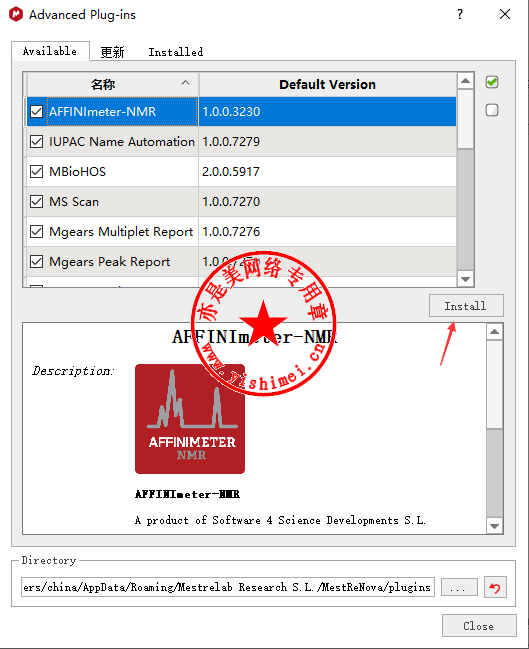Open the help question mark button
Viewport: 529px width, 649px height.
(x=460, y=14)
